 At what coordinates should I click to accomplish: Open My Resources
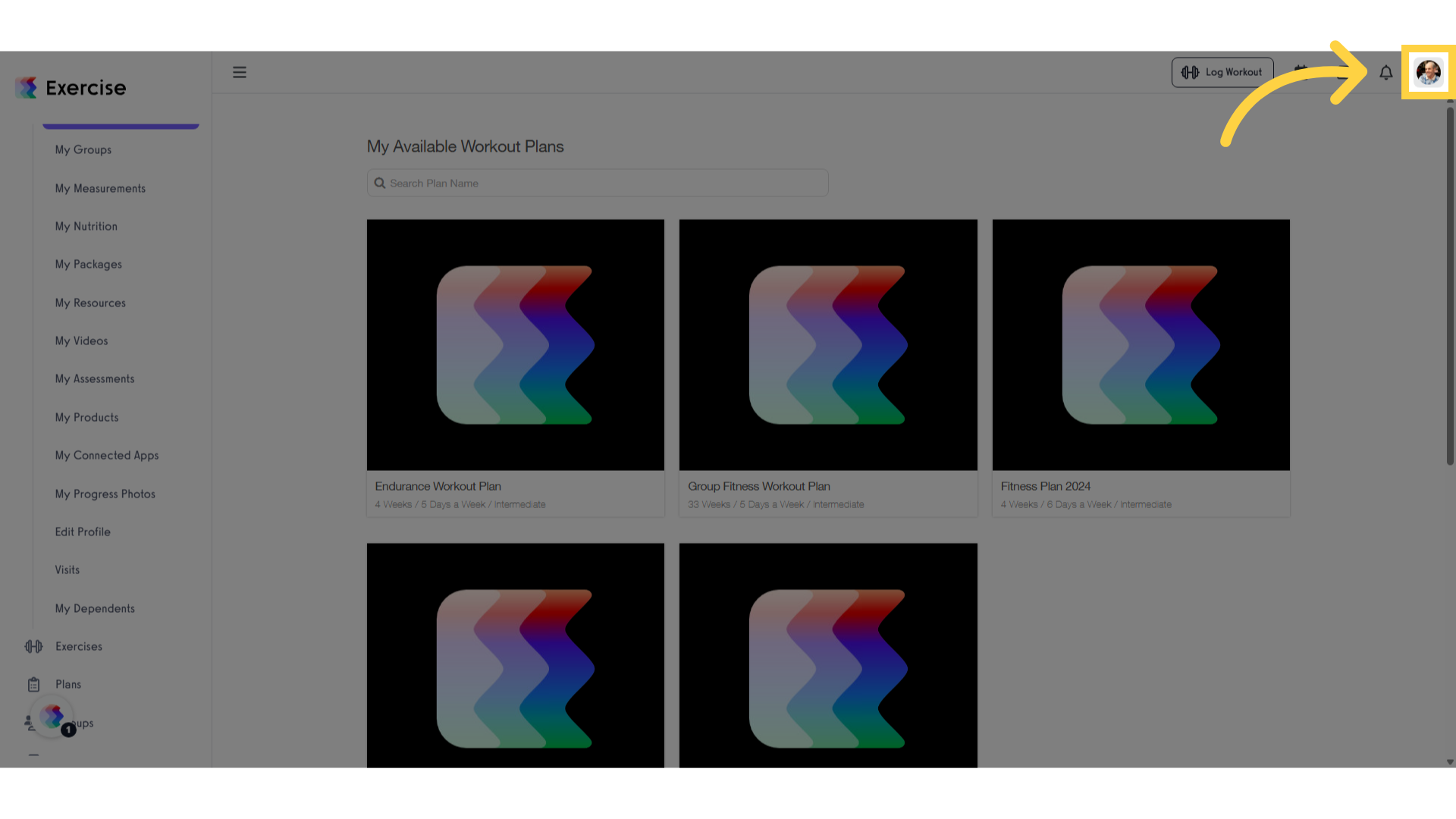(90, 303)
